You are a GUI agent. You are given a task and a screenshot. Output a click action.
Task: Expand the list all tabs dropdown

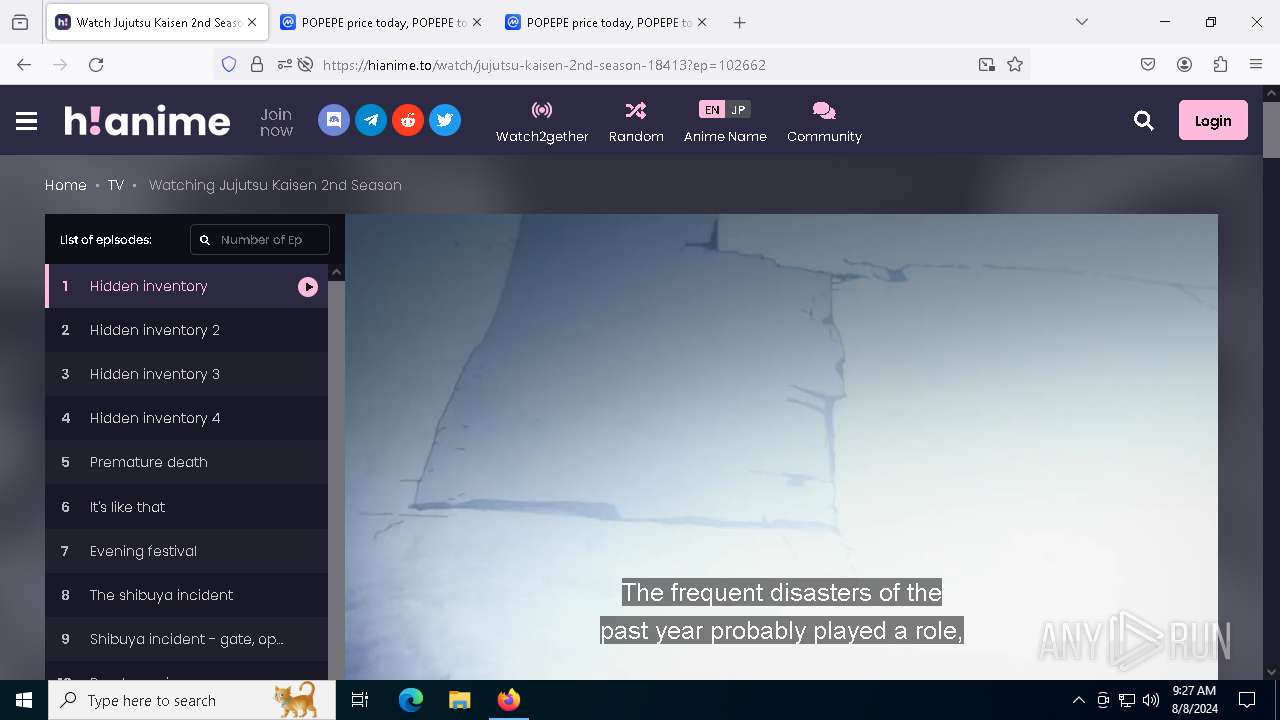coord(1081,22)
